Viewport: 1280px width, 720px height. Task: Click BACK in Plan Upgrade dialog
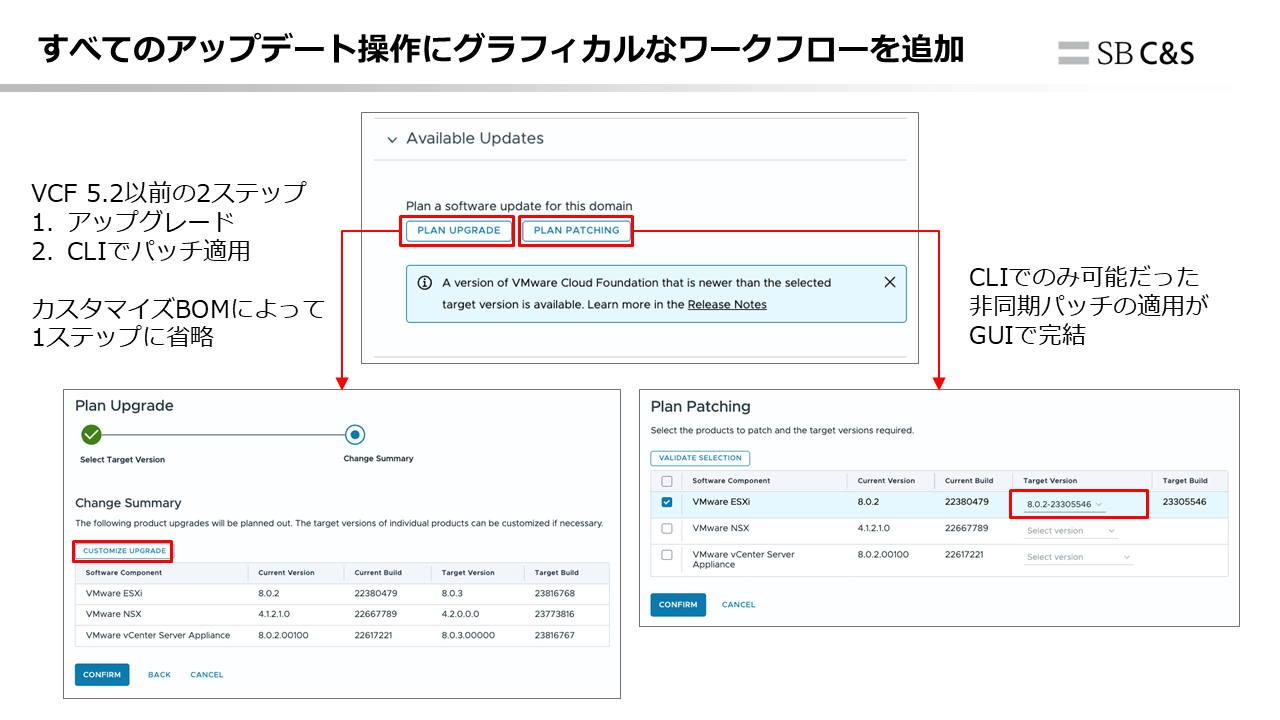[x=159, y=675]
